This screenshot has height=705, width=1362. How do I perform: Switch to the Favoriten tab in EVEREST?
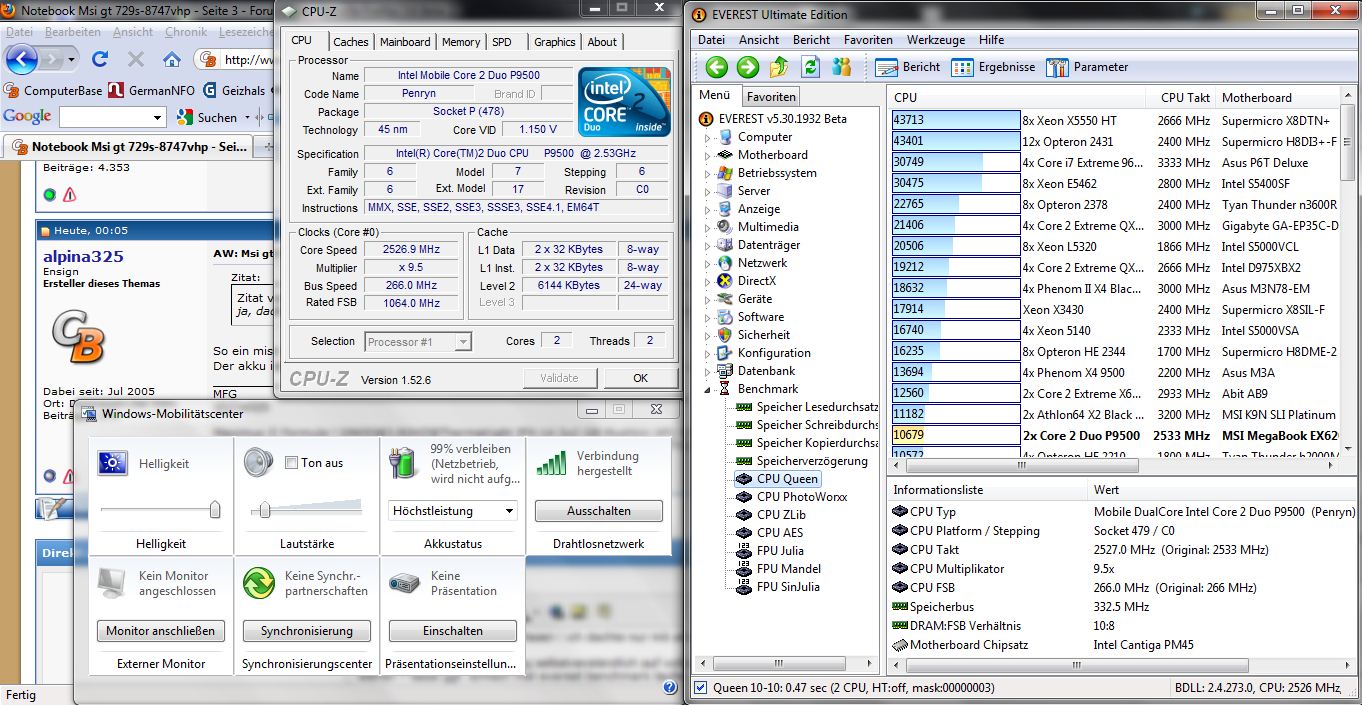coord(771,97)
